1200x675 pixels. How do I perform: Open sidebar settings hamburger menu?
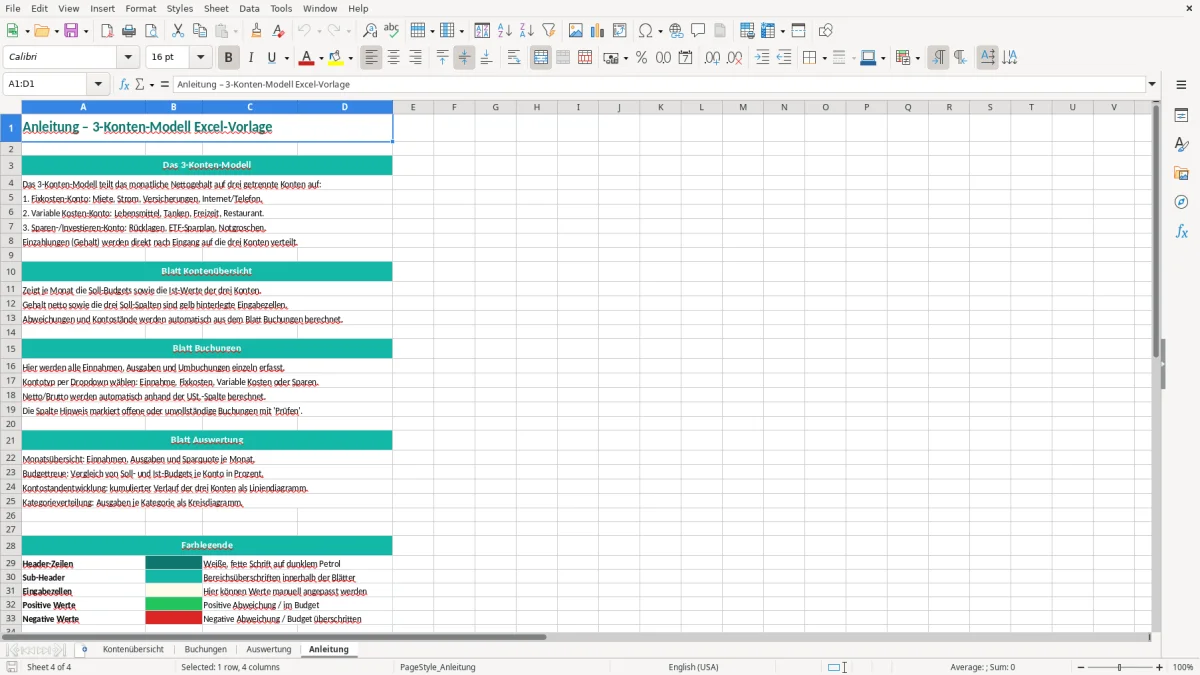pyautogui.click(x=1181, y=84)
